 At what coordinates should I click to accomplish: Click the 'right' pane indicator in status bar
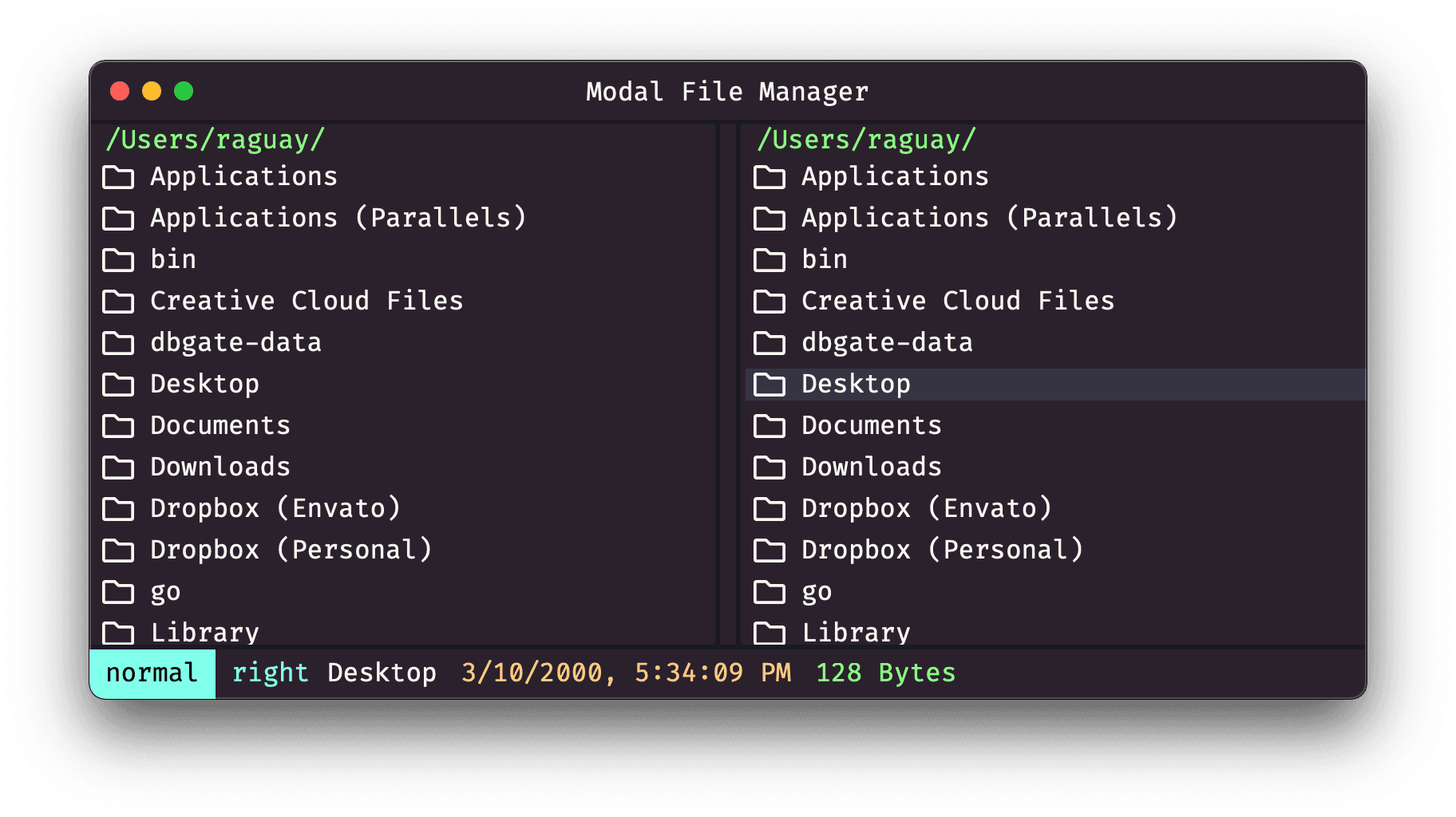coord(270,673)
